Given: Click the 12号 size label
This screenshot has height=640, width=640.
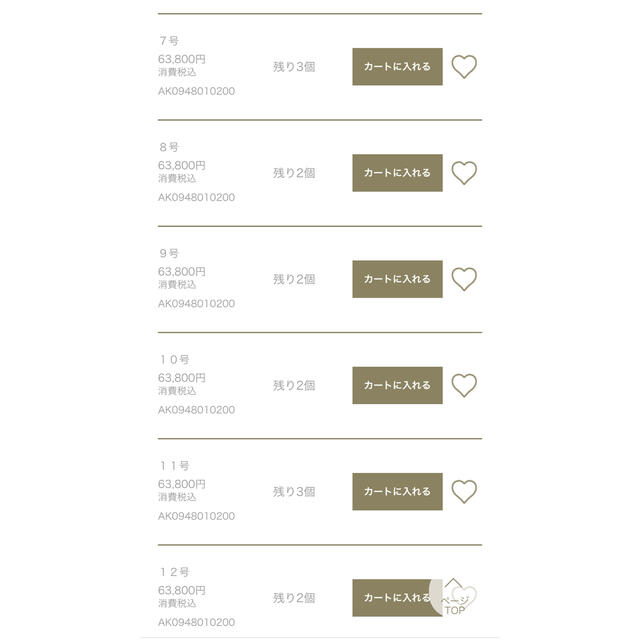Looking at the screenshot, I should (x=174, y=572).
